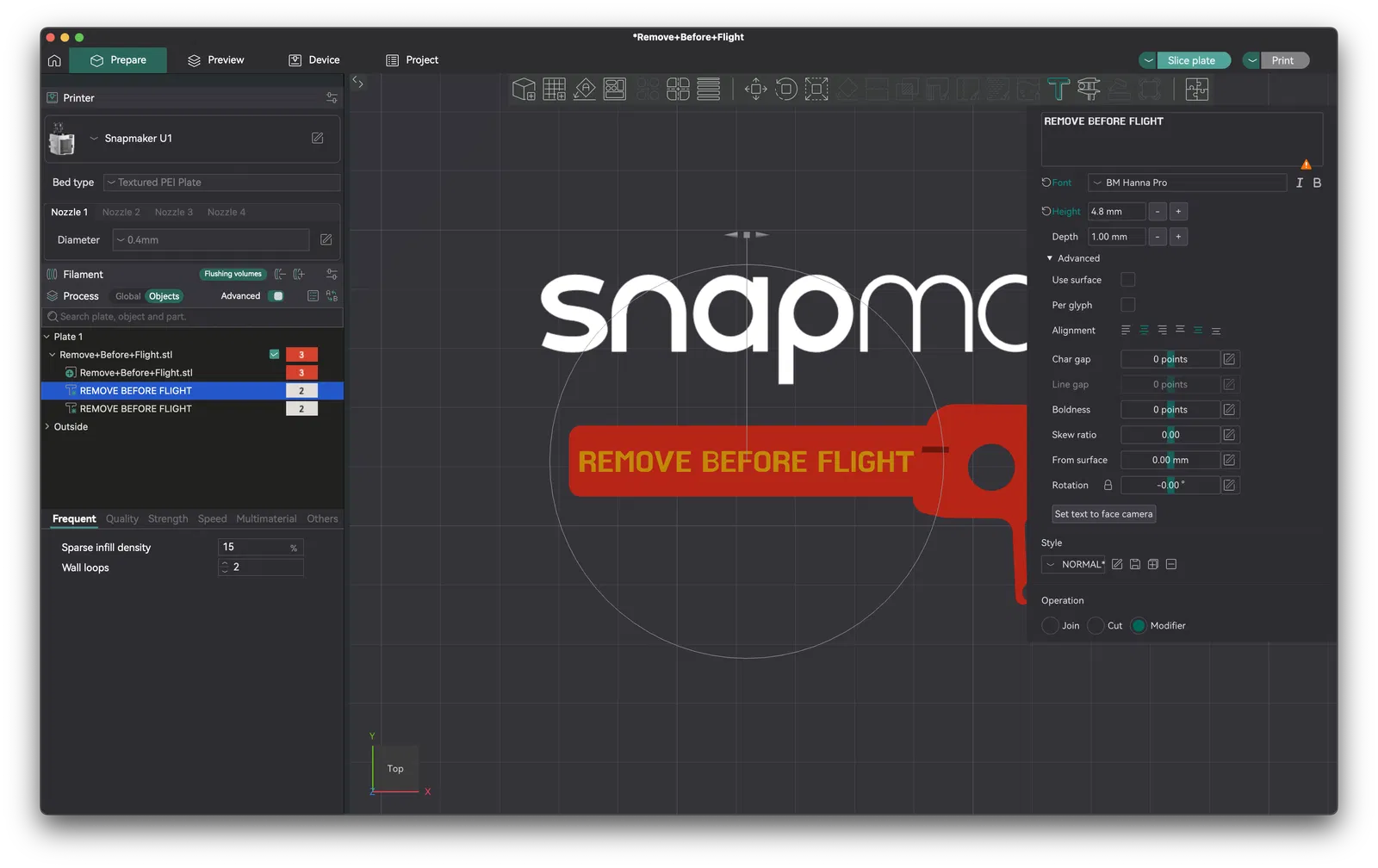
Task: Open the Measure caliper tool
Action: [x=1089, y=90]
